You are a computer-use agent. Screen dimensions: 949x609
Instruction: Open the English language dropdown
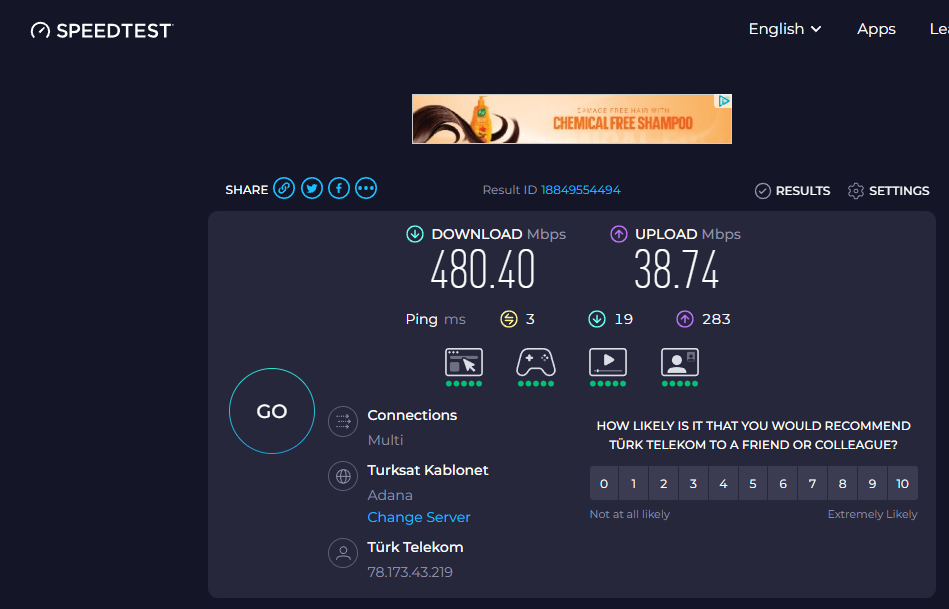(785, 29)
